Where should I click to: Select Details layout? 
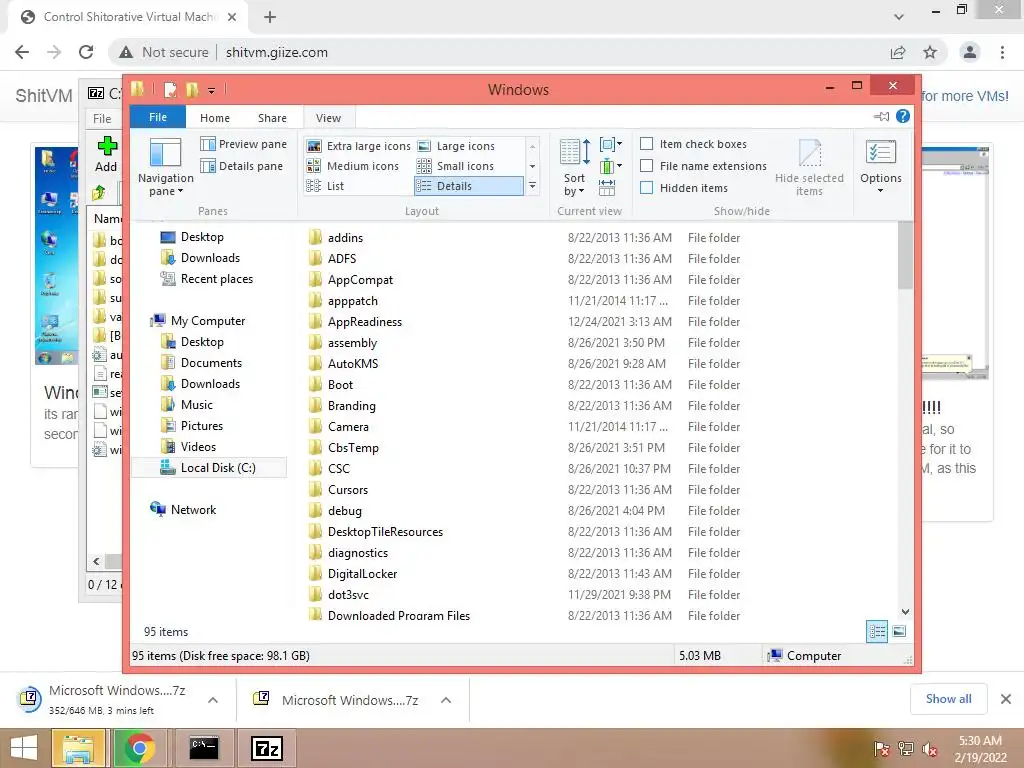point(469,186)
